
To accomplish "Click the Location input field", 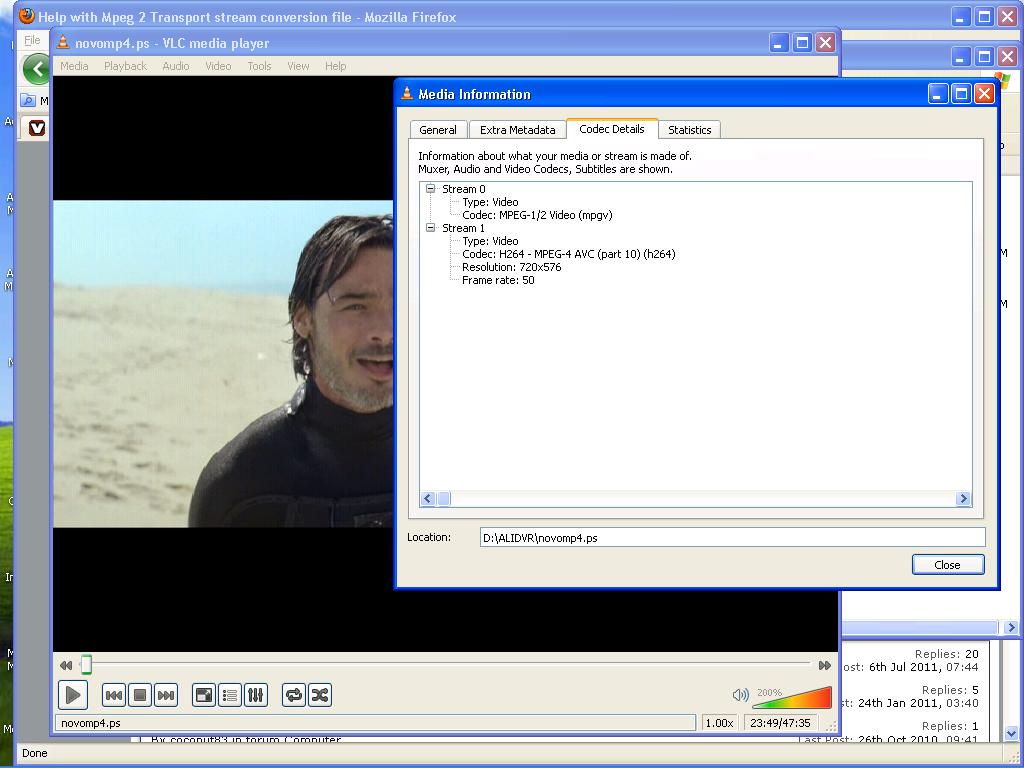I will (732, 538).
